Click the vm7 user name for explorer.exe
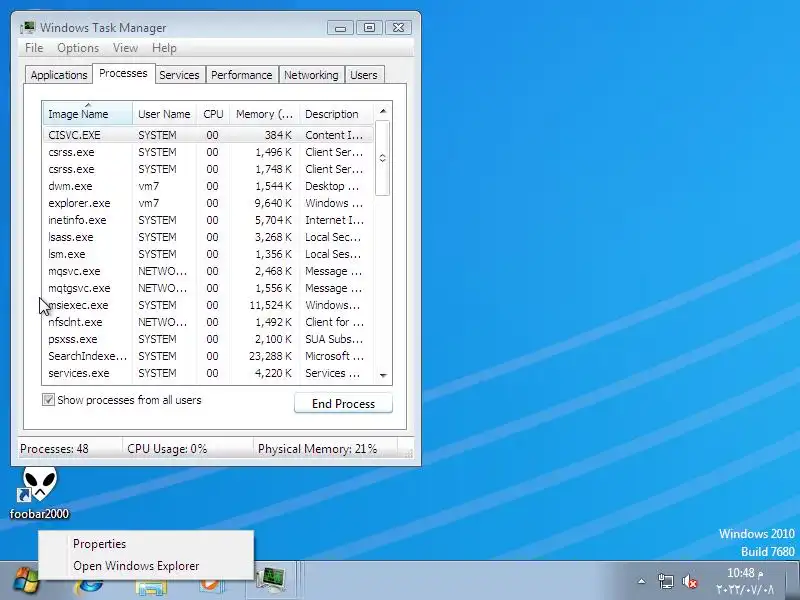Image resolution: width=800 pixels, height=600 pixels. click(148, 203)
